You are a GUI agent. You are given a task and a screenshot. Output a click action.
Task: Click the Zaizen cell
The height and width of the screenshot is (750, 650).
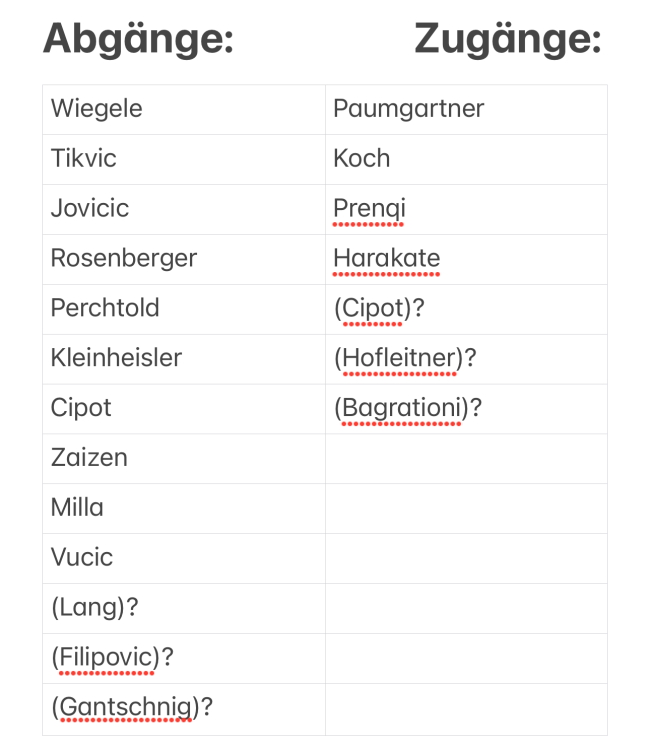(89, 458)
